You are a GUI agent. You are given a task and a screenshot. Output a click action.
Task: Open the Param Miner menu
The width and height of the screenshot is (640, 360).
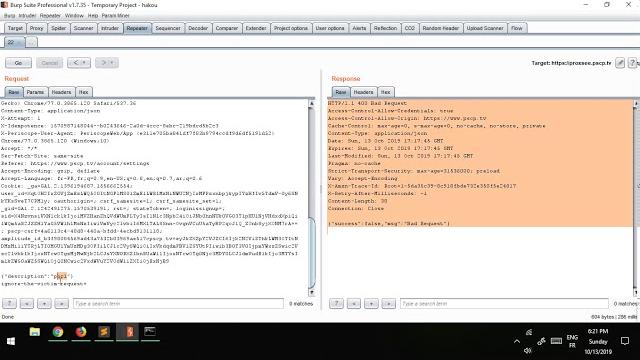116,16
